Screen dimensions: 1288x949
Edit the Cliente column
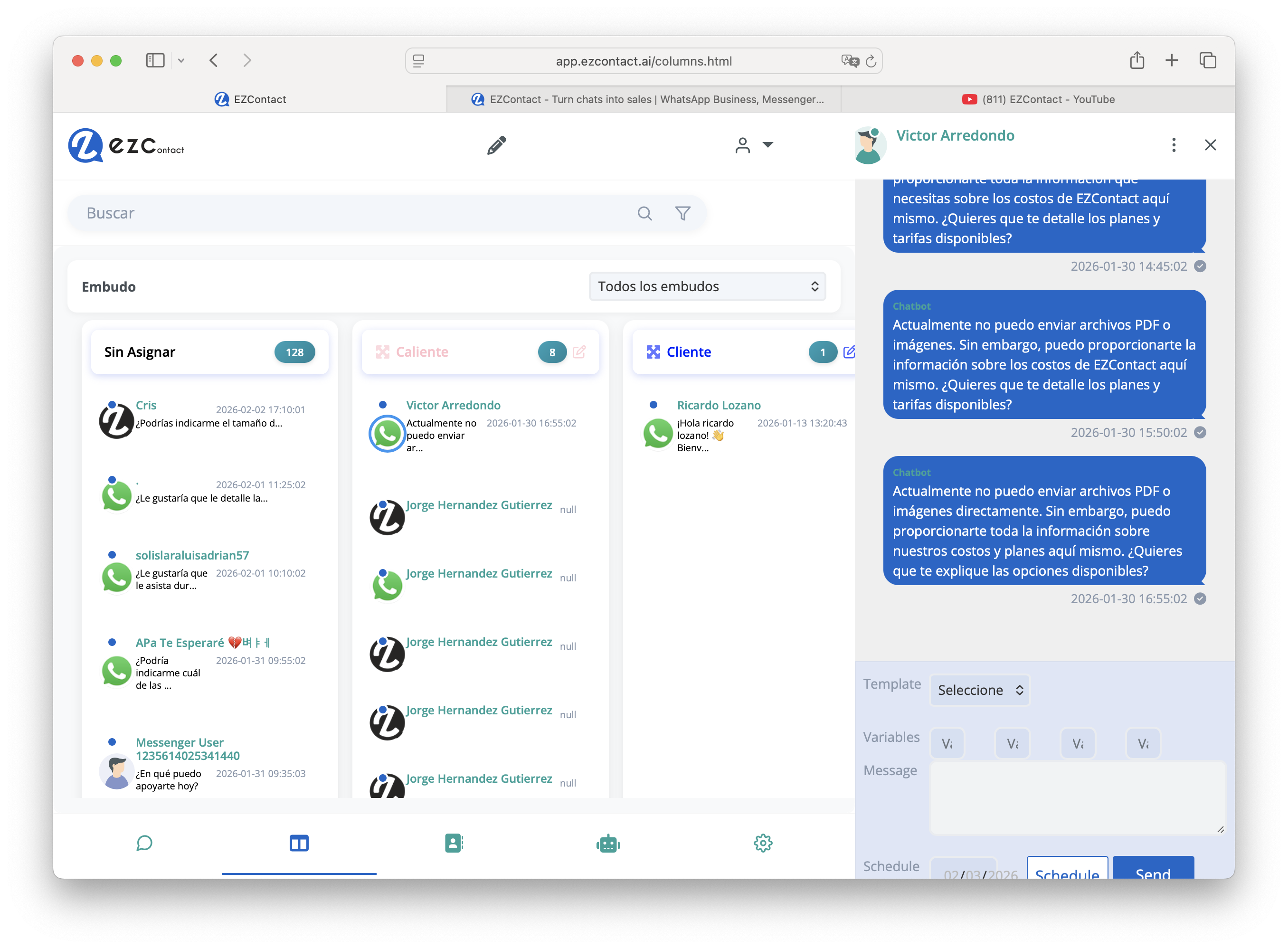coord(849,351)
